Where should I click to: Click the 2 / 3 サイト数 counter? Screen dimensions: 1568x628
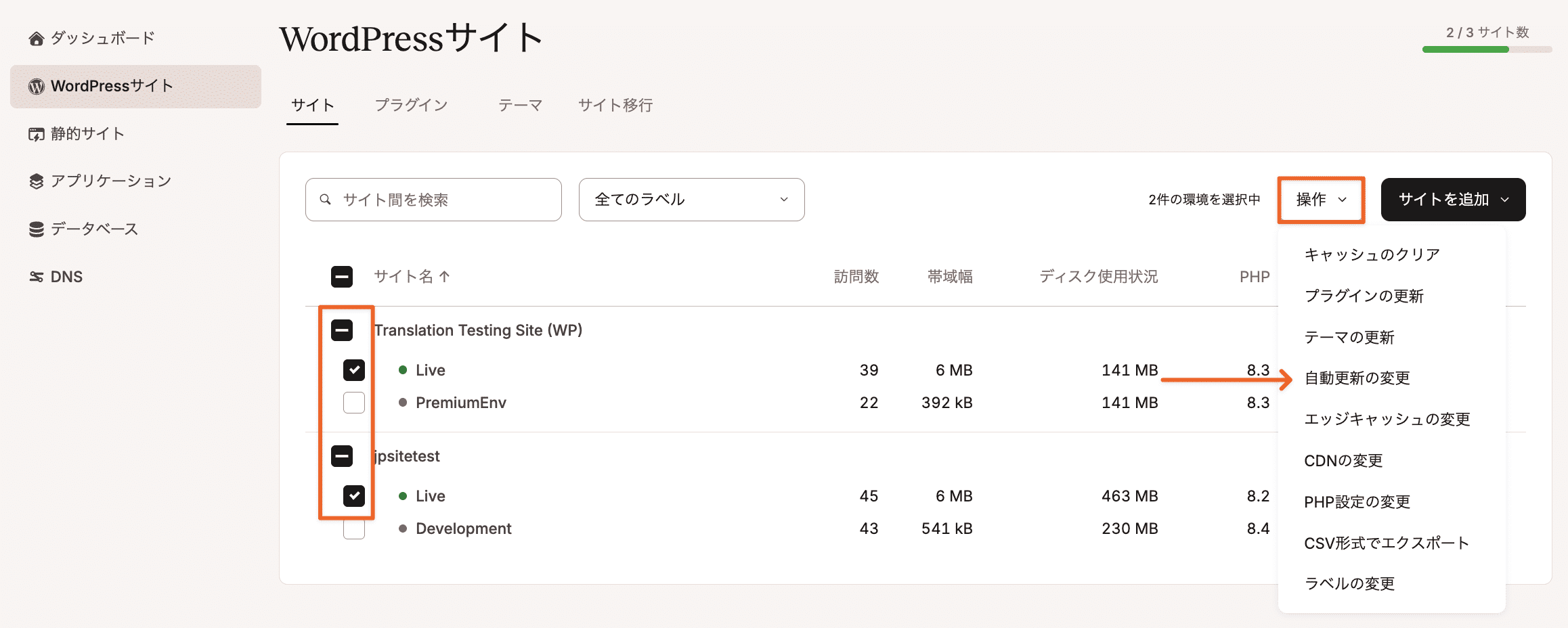click(x=1487, y=32)
